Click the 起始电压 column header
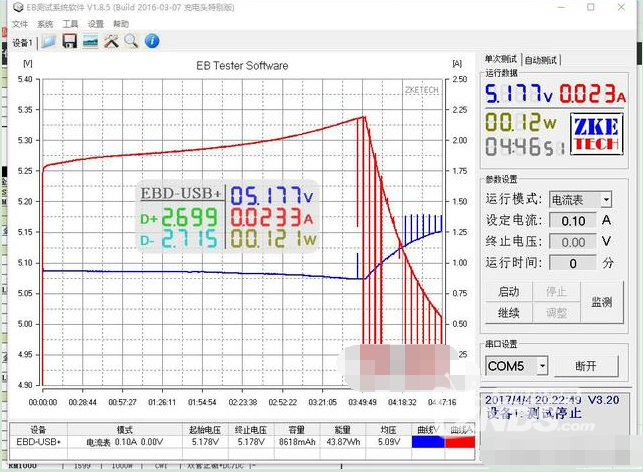 [x=205, y=429]
